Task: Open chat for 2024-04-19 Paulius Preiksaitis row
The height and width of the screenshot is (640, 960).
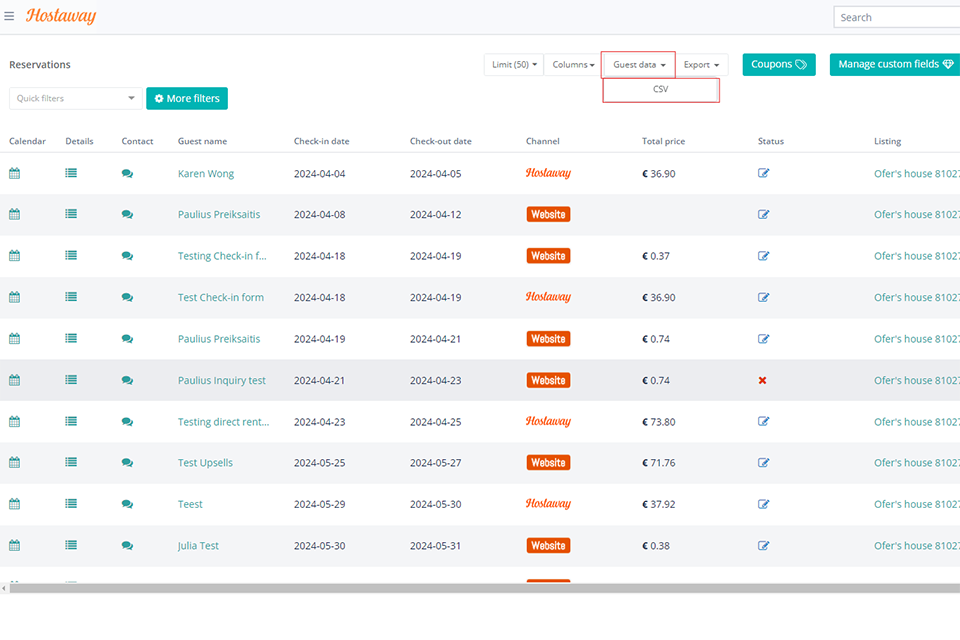Action: point(127,339)
